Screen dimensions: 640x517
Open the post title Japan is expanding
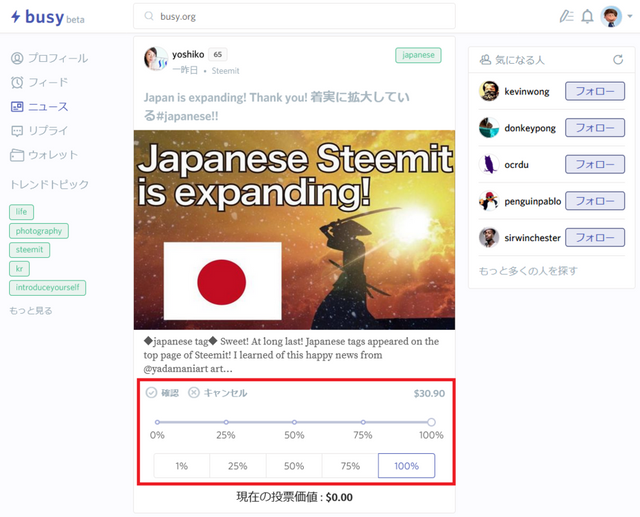point(276,107)
